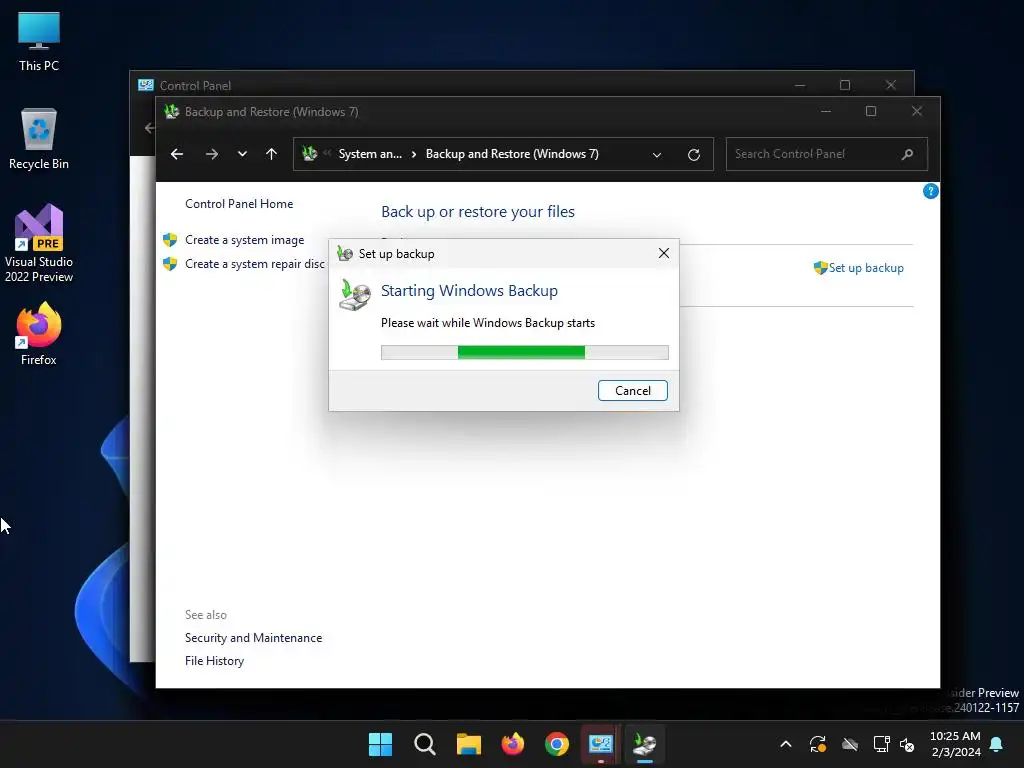Launch Google Chrome from the taskbar
The width and height of the screenshot is (1024, 768).
tap(556, 744)
